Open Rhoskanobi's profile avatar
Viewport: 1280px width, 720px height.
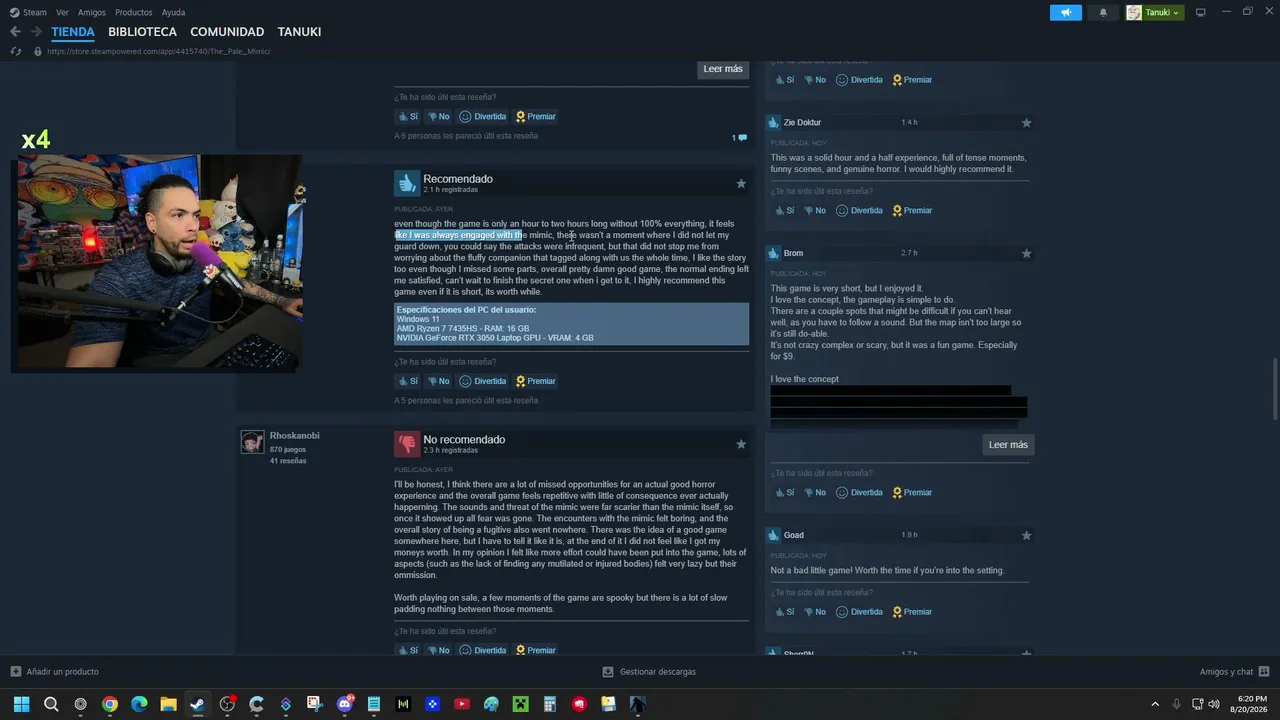pyautogui.click(x=252, y=441)
